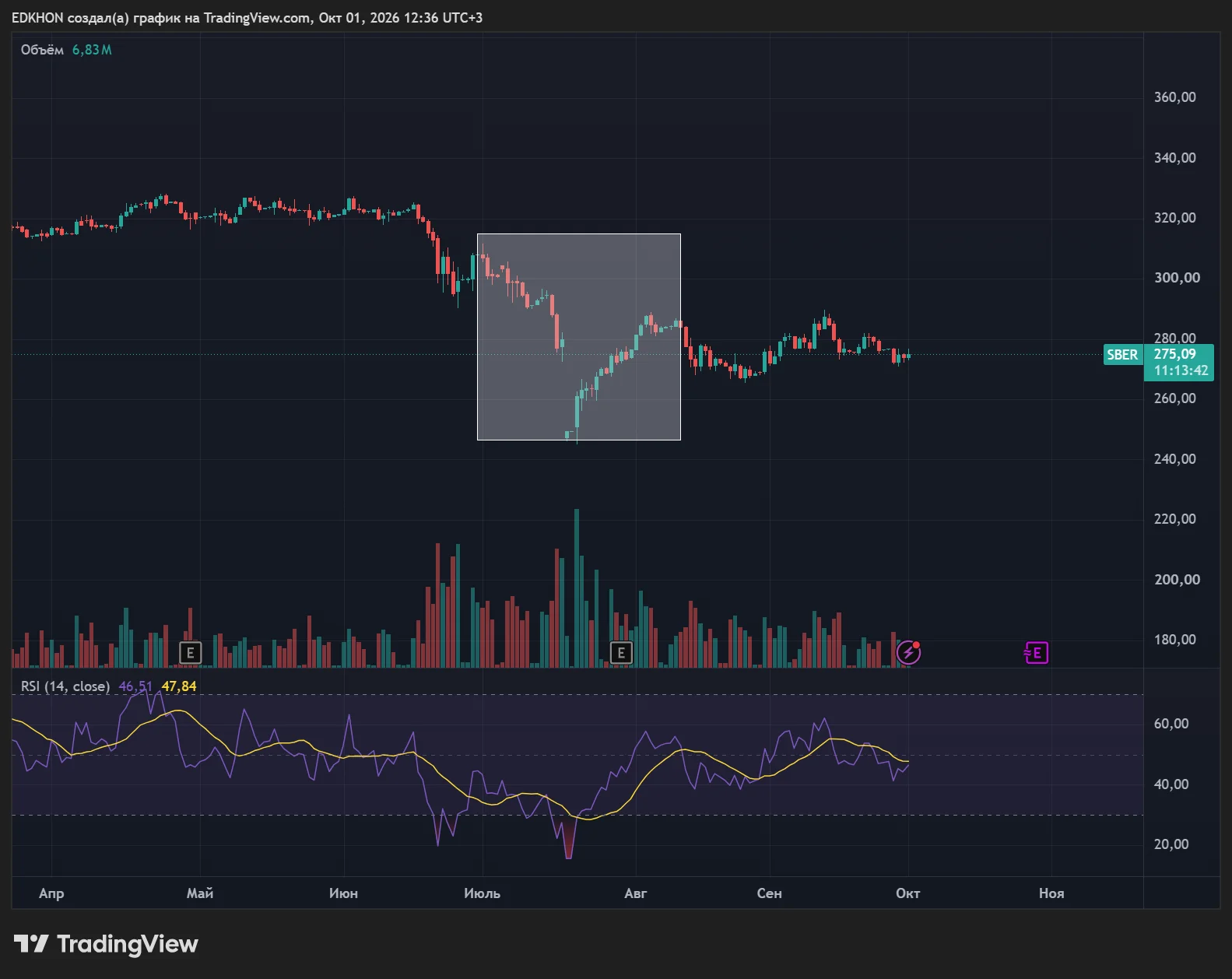Click the Июль label on time axis

tap(482, 893)
